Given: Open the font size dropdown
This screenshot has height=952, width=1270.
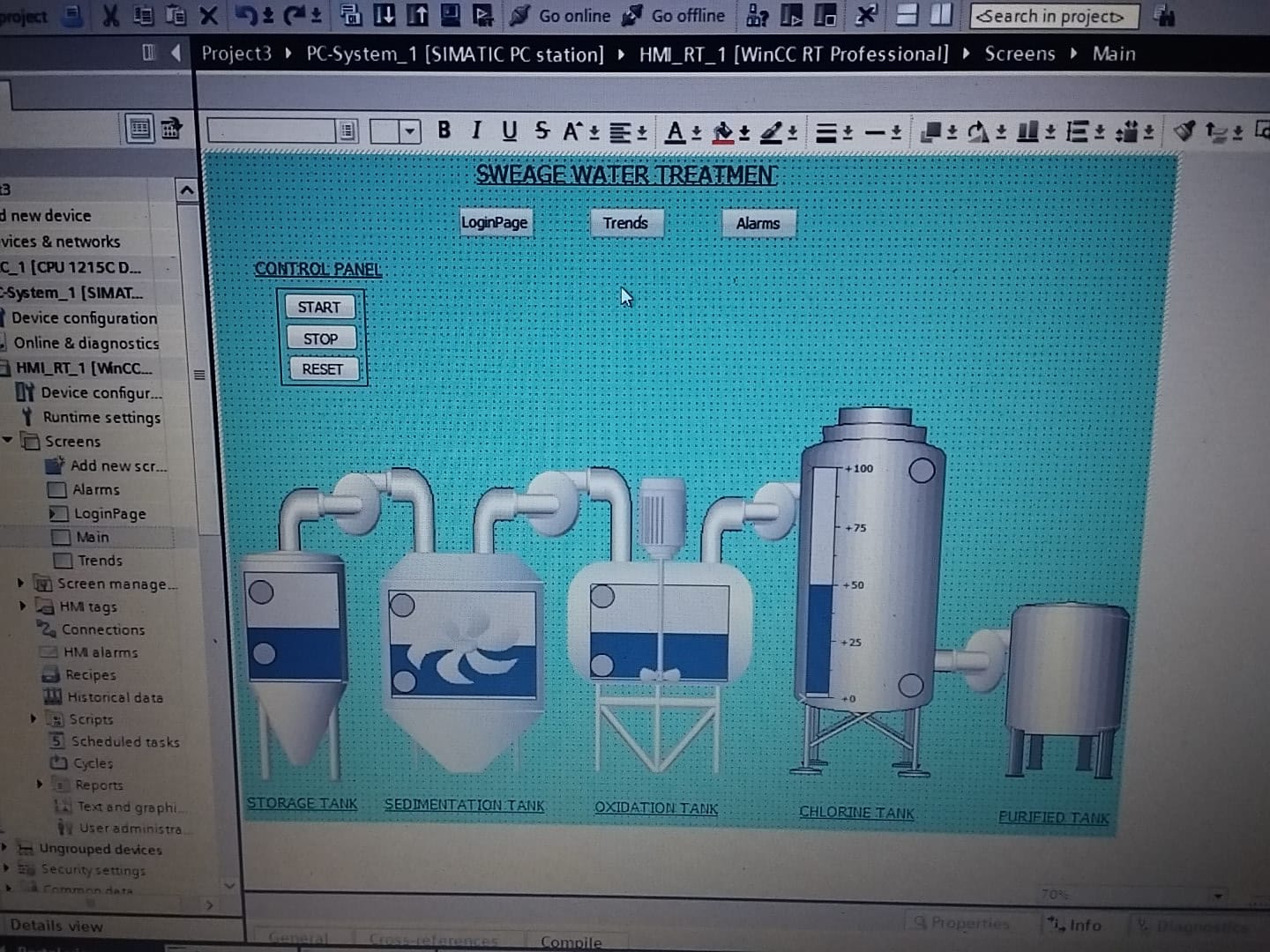Looking at the screenshot, I should point(409,132).
